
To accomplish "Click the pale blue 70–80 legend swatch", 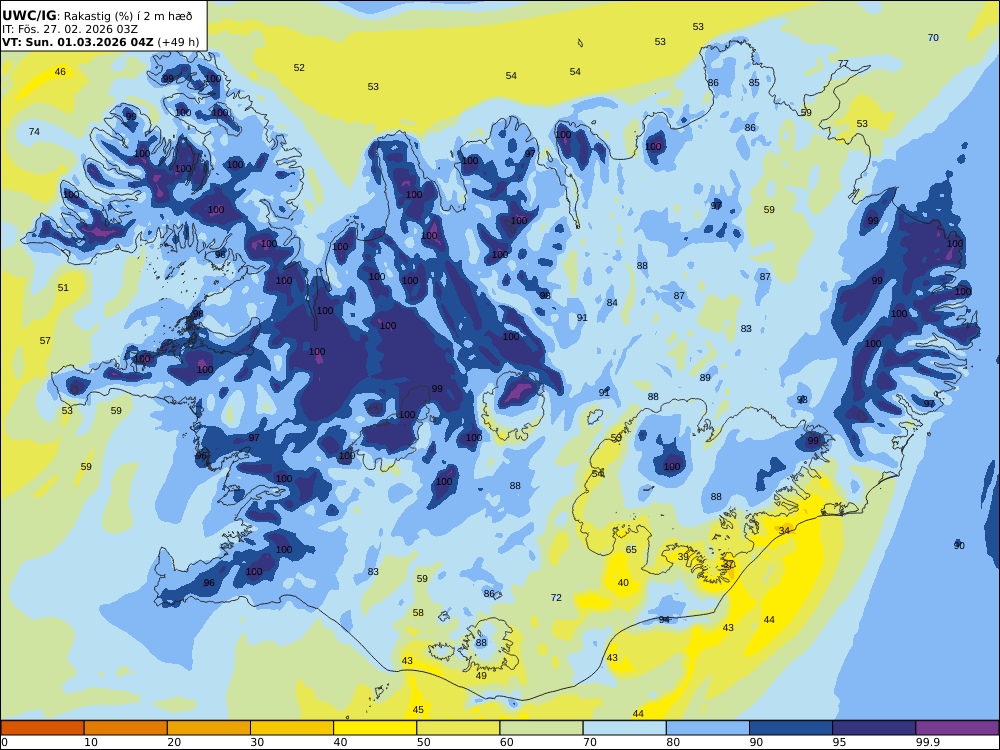I will tap(624, 728).
